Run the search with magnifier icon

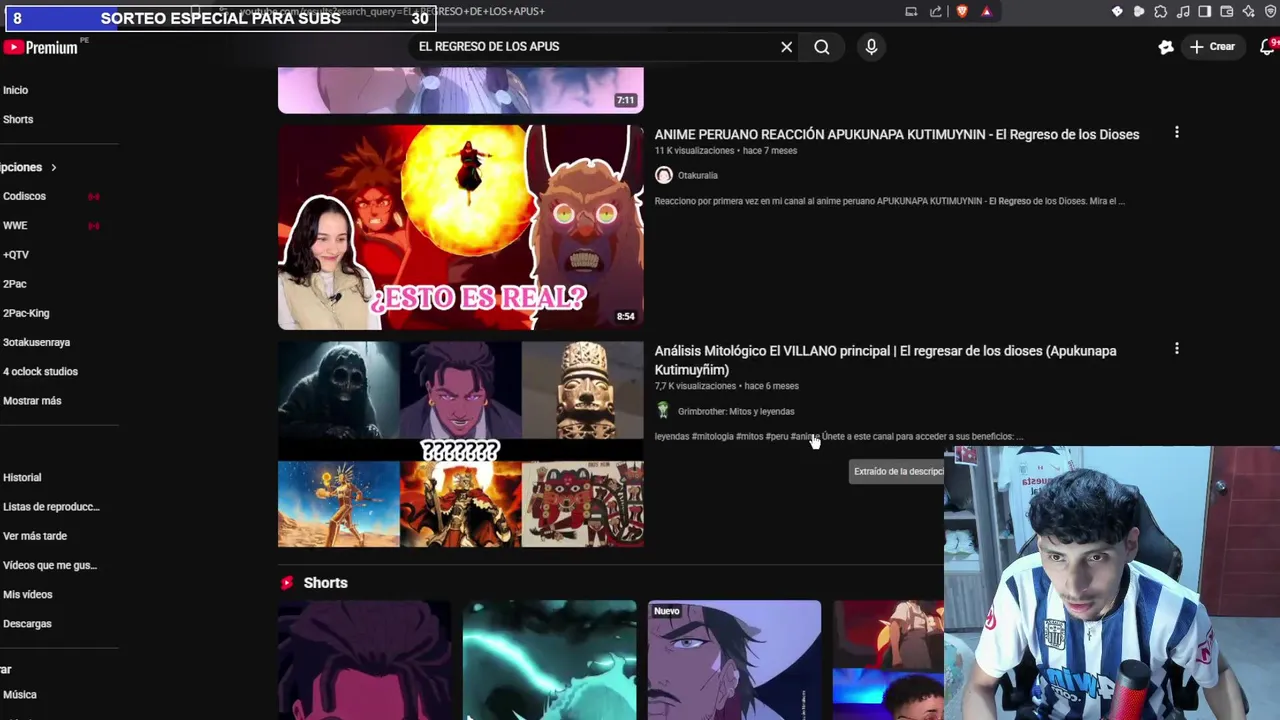pos(822,47)
